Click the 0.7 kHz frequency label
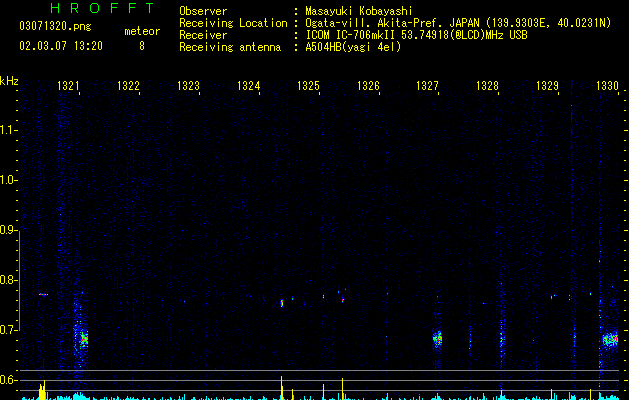This screenshot has height=400, width=629. 8,330
